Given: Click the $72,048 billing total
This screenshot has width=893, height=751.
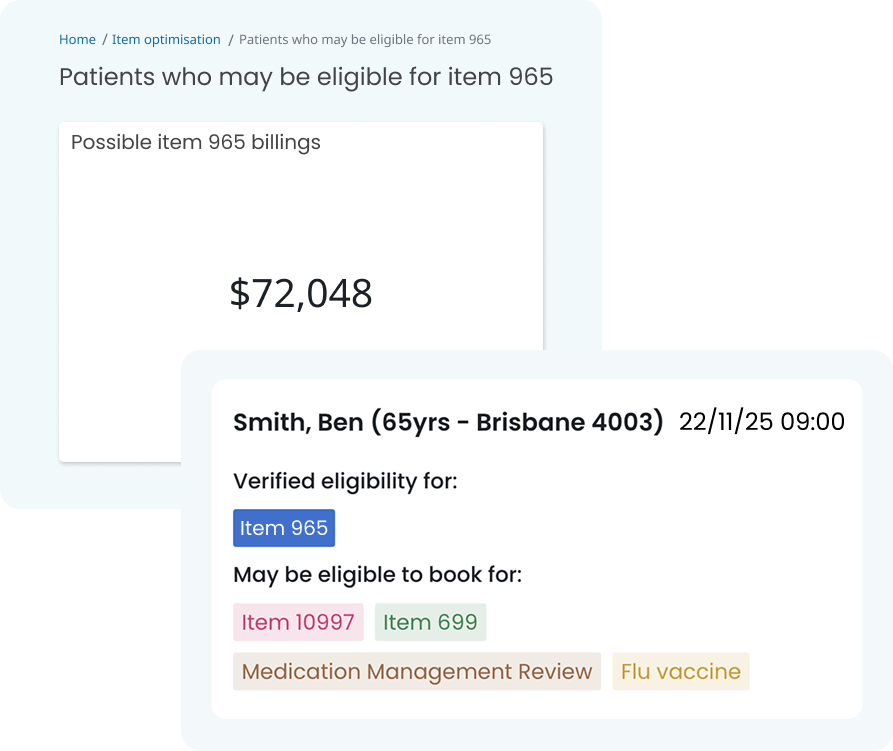Looking at the screenshot, I should click(x=301, y=293).
